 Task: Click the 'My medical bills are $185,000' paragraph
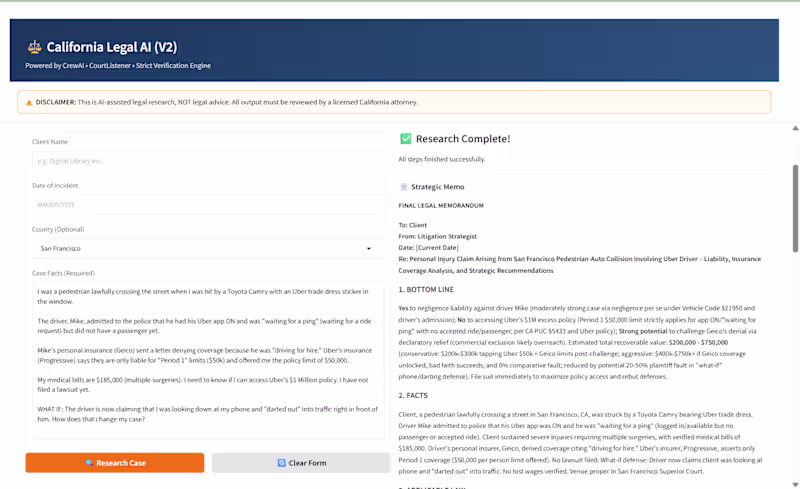point(203,385)
